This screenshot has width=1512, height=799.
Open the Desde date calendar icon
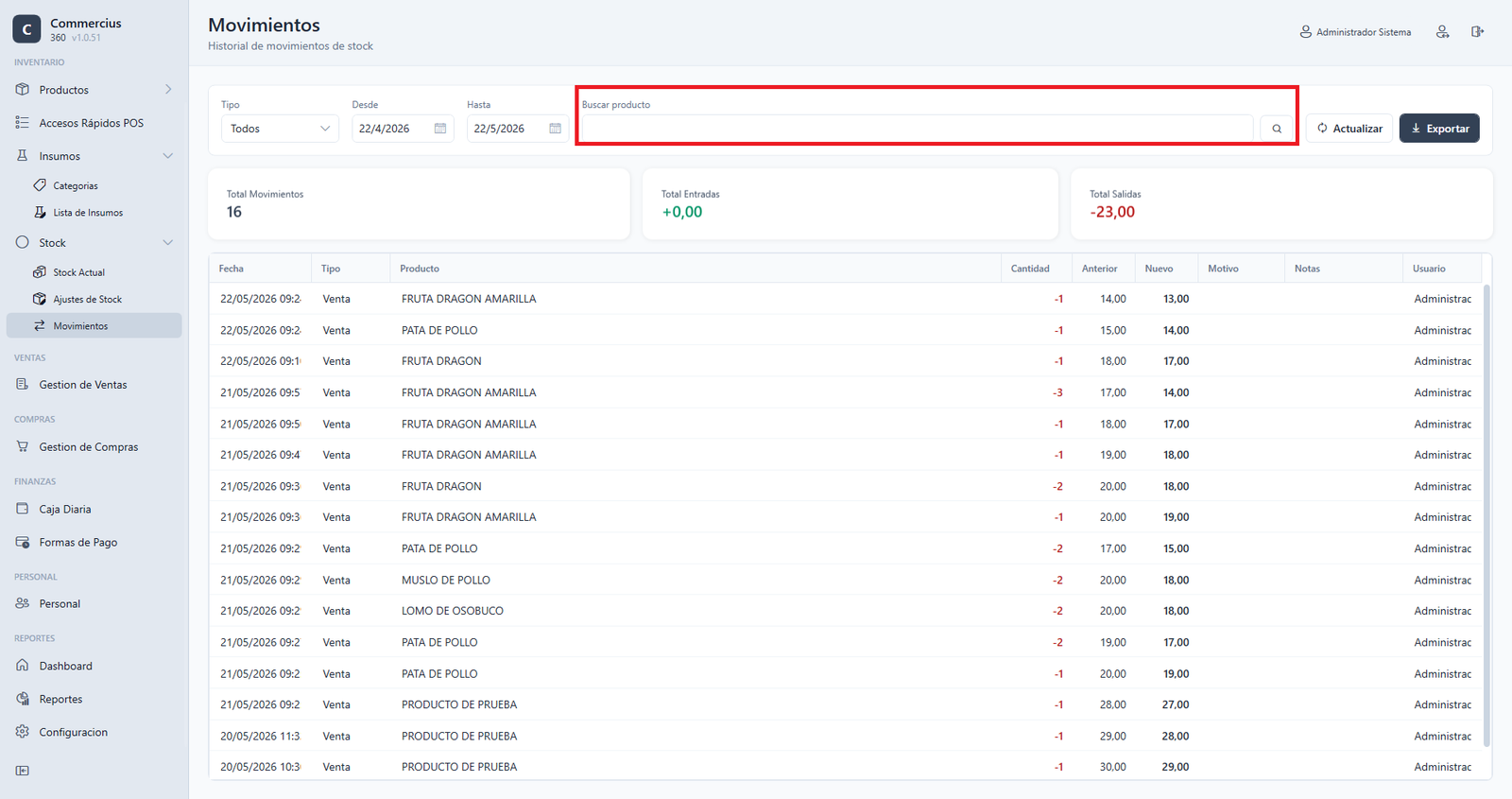[x=440, y=129]
